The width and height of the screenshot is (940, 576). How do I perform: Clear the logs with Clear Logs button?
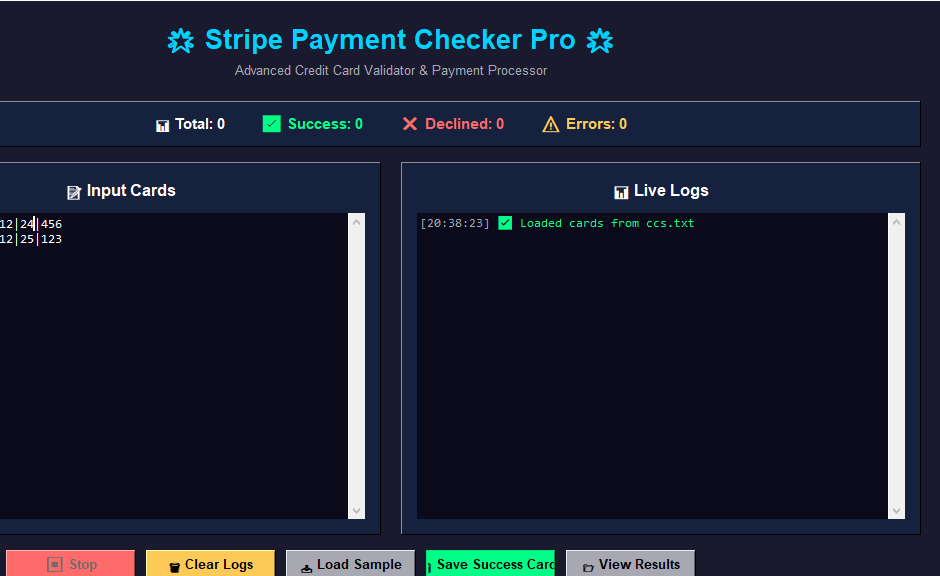tap(210, 564)
